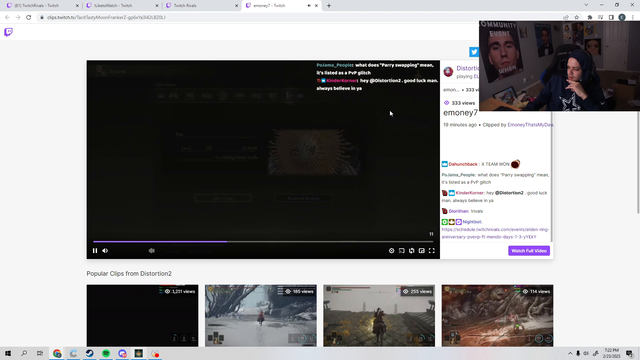Open Task View on the taskbar
The width and height of the screenshot is (640, 360).
[x=40, y=353]
